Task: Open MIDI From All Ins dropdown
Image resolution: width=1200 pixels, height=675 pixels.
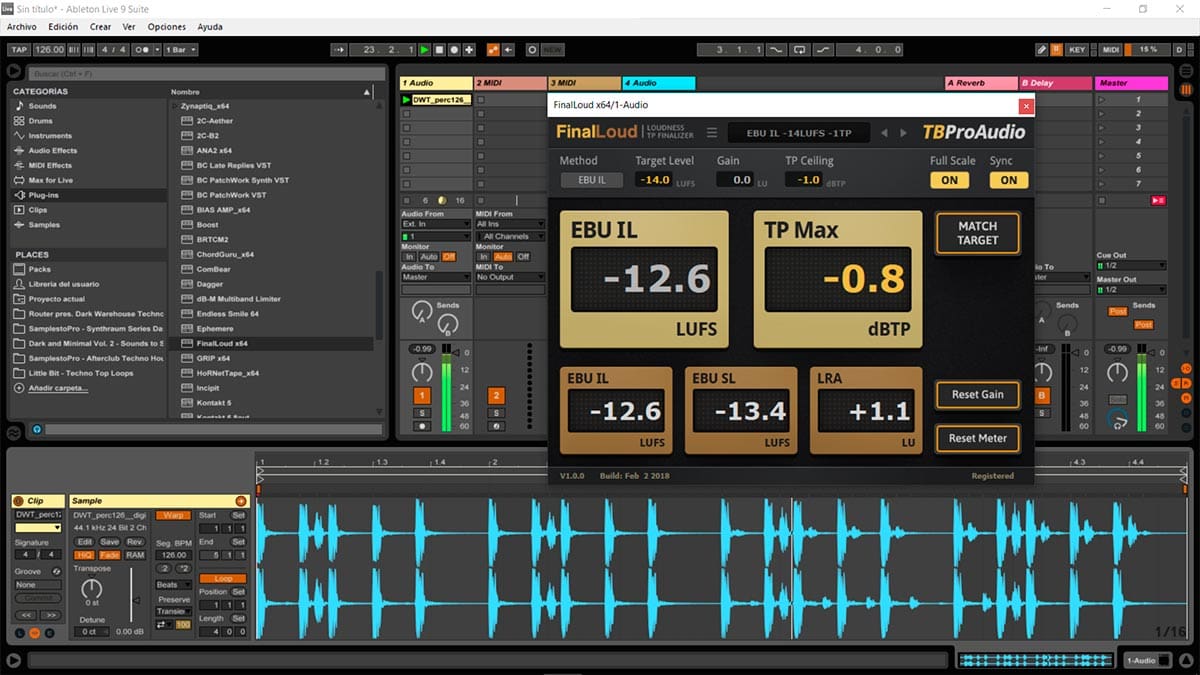Action: coord(510,224)
